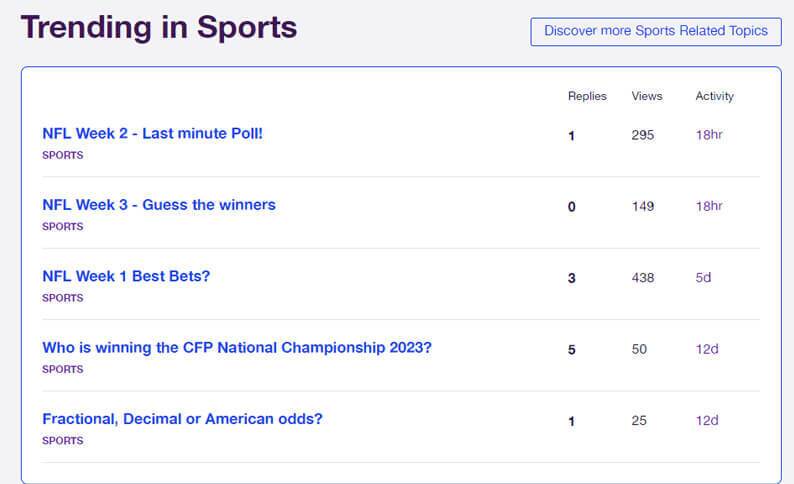Click 12d activity for CFP Championship topic

click(706, 349)
